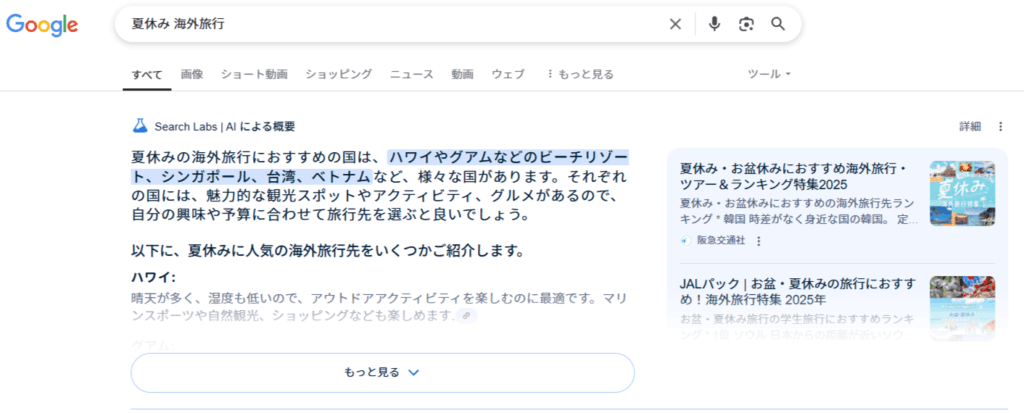Viewport: 1024px width, 413px height.
Task: Click the 阪急交通社 source name
Action: [x=721, y=240]
